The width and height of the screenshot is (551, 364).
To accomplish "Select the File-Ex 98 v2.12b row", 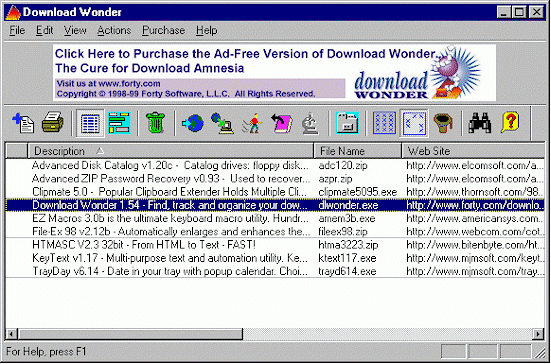I will coord(275,232).
